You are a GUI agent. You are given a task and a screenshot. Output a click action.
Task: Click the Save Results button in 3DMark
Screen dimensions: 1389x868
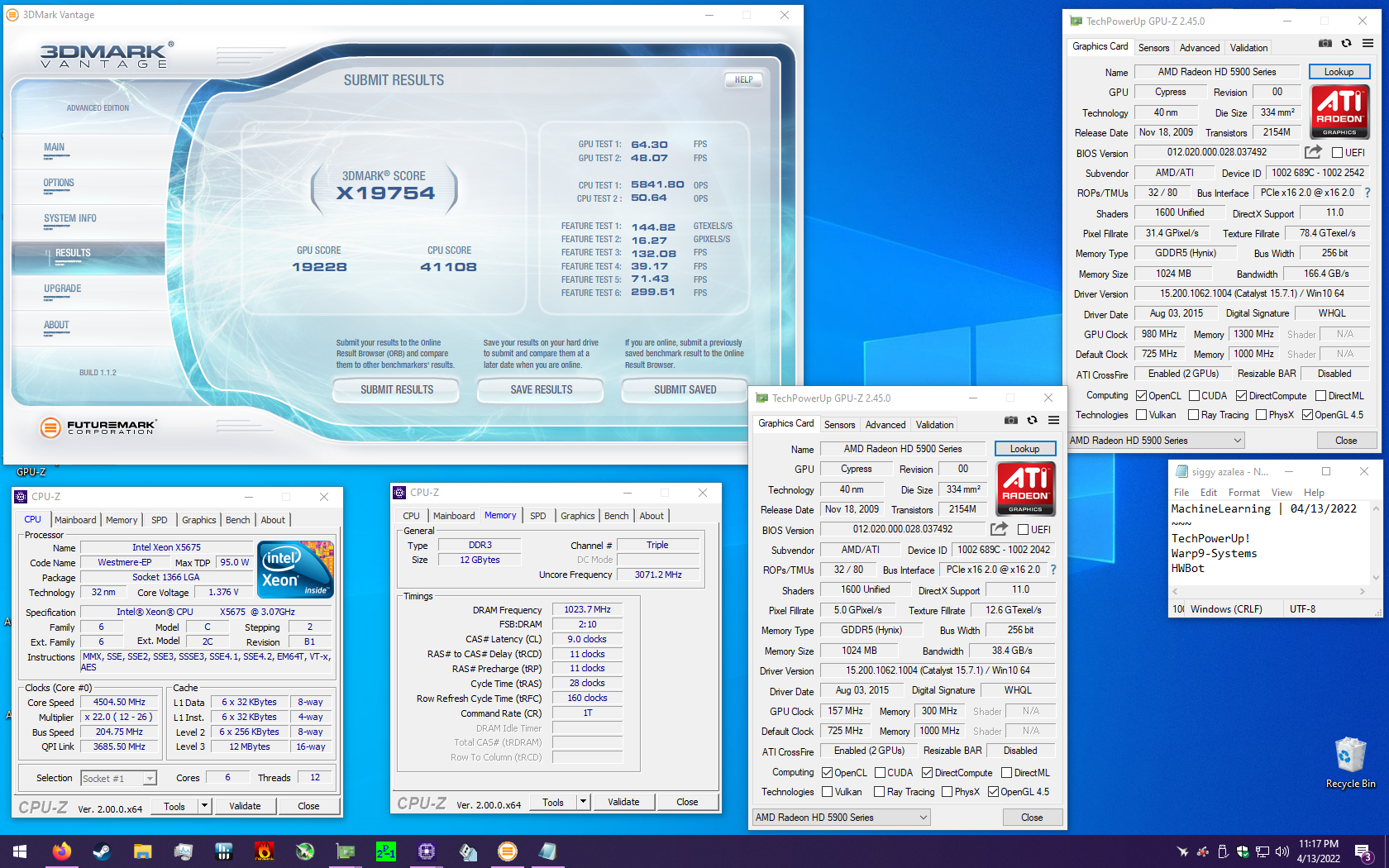541,389
